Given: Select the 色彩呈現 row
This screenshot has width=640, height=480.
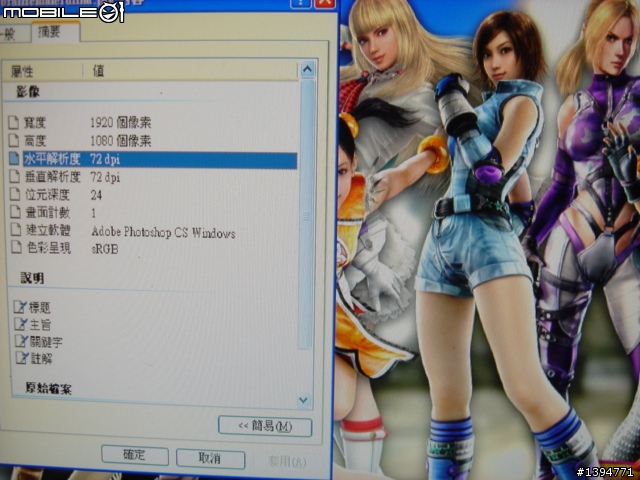Looking at the screenshot, I should pos(152,248).
